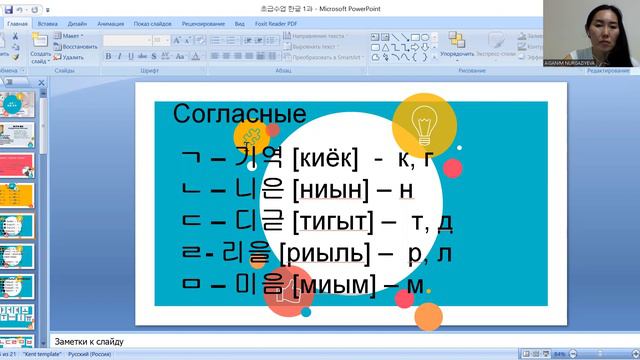Image resolution: width=640 pixels, height=360 pixels.
Task: Pick font color with underlined A
Action: click(x=196, y=56)
